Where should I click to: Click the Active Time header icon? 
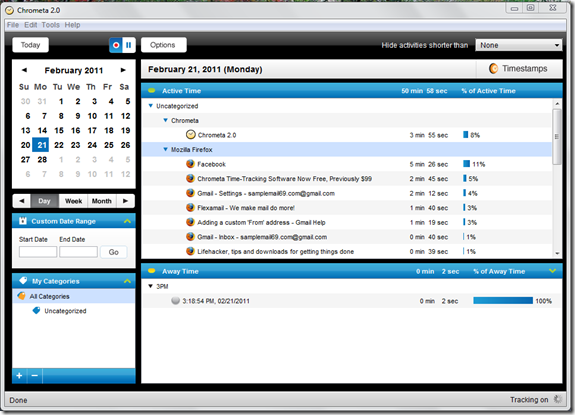pos(151,91)
